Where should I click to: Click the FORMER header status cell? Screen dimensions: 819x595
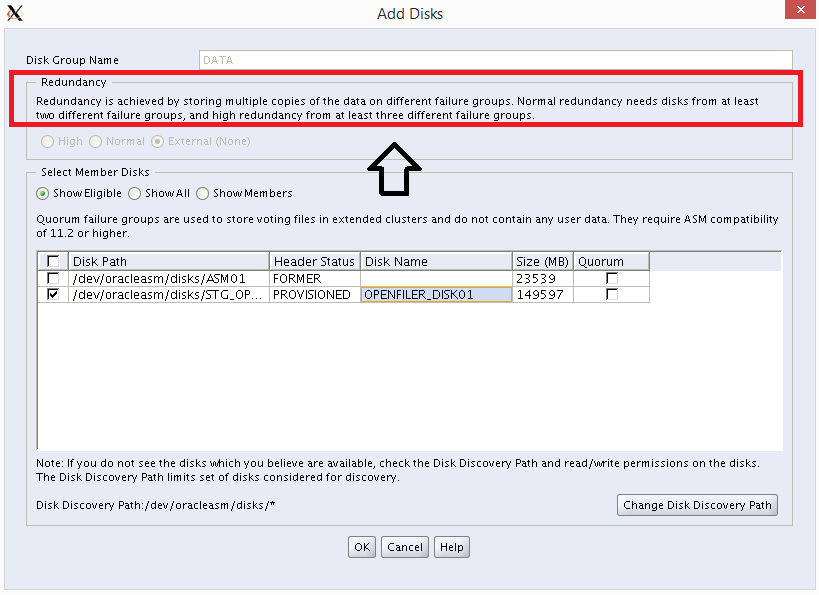[315, 278]
